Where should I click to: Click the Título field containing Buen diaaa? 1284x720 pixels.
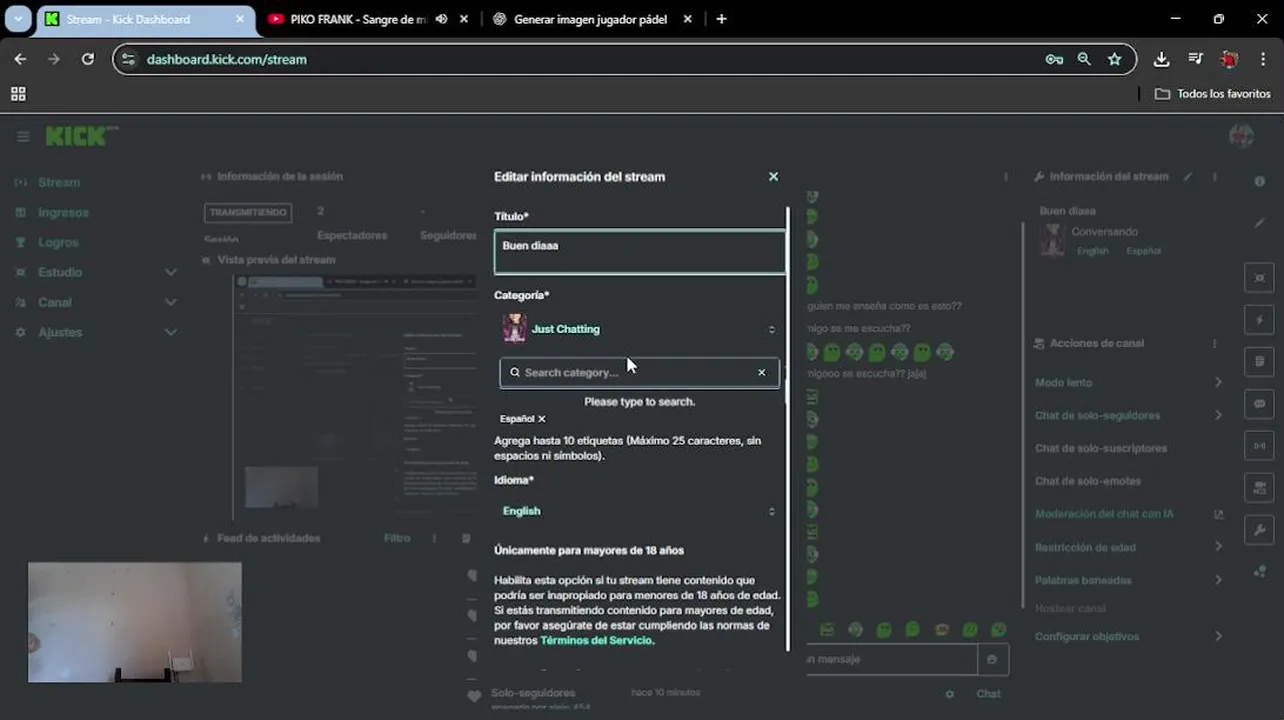tap(640, 252)
